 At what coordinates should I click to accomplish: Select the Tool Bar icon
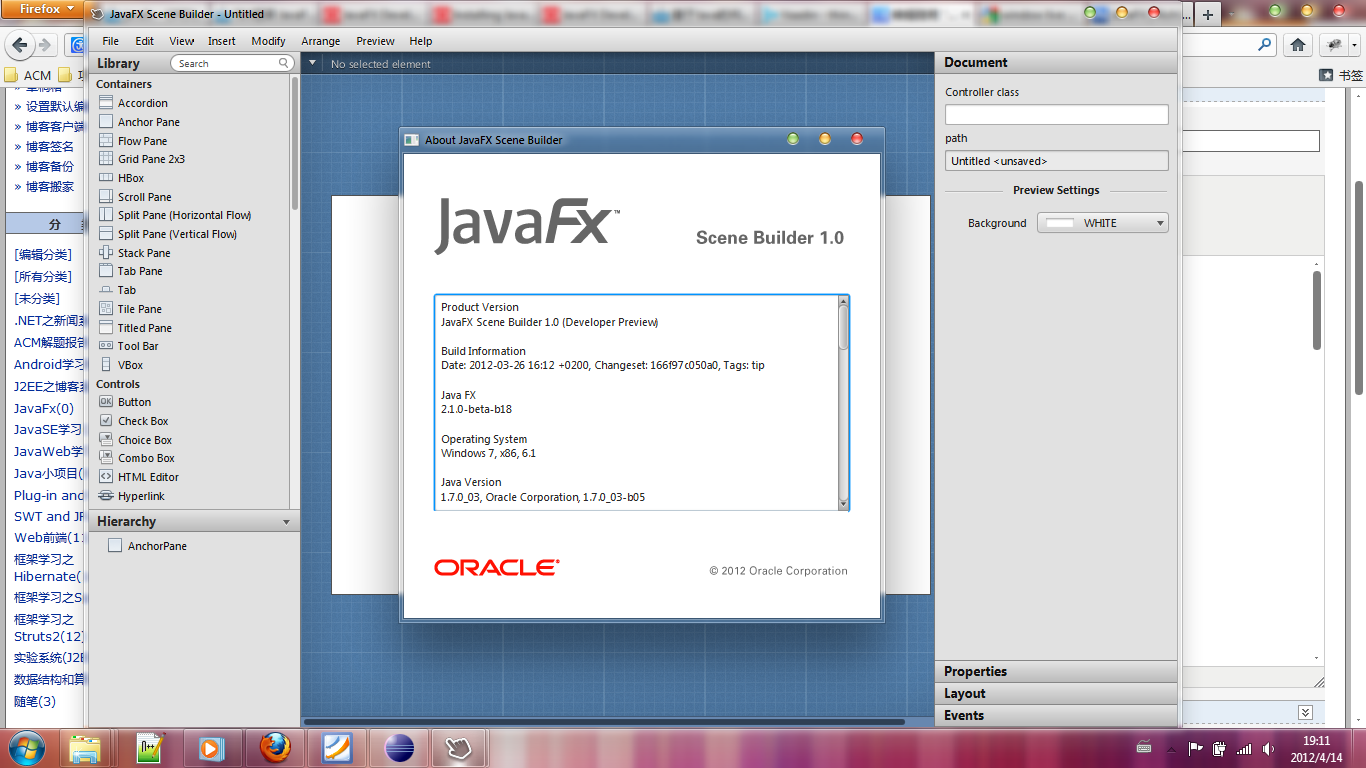tap(106, 346)
